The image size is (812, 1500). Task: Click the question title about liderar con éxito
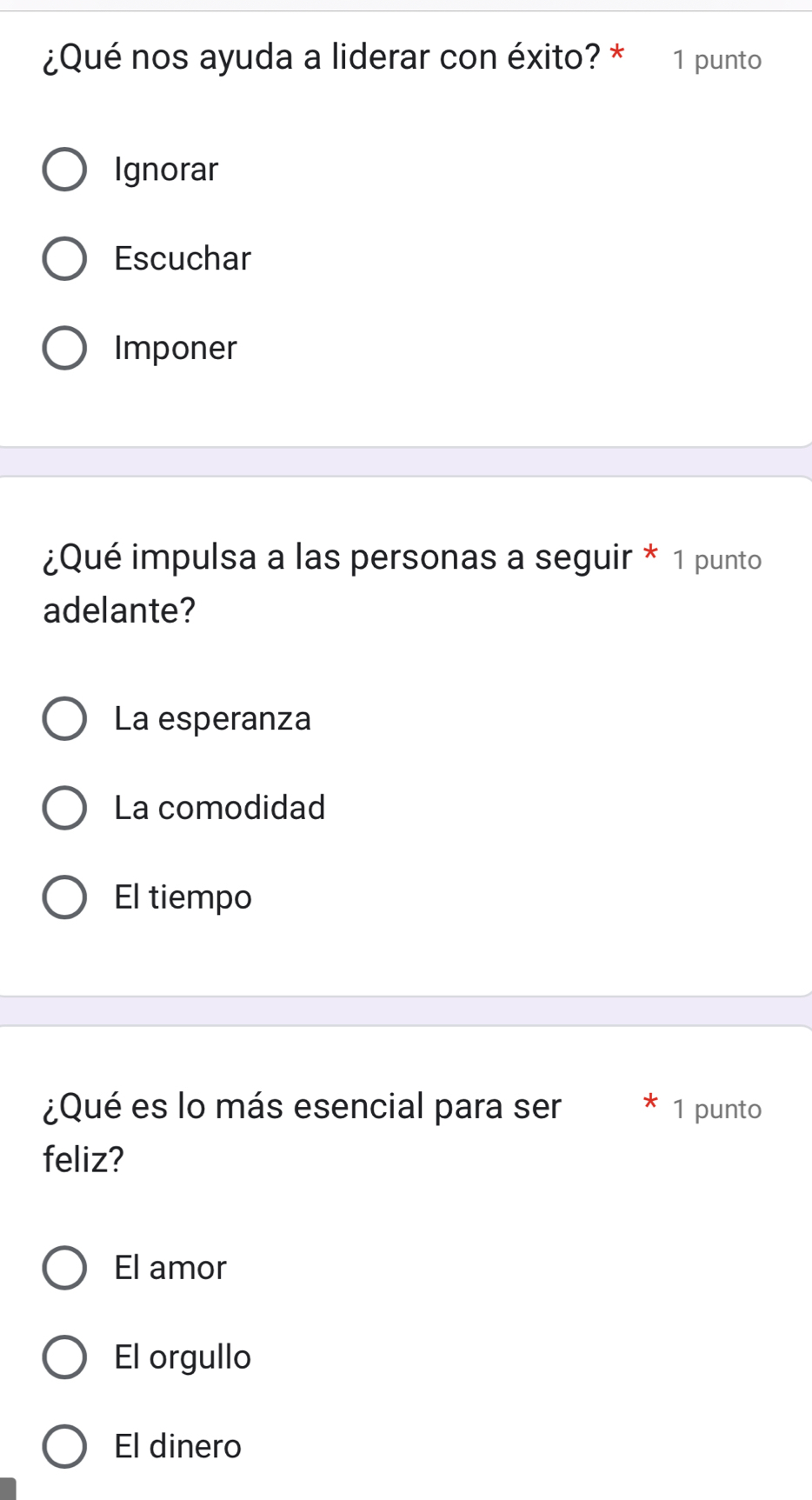tap(322, 58)
